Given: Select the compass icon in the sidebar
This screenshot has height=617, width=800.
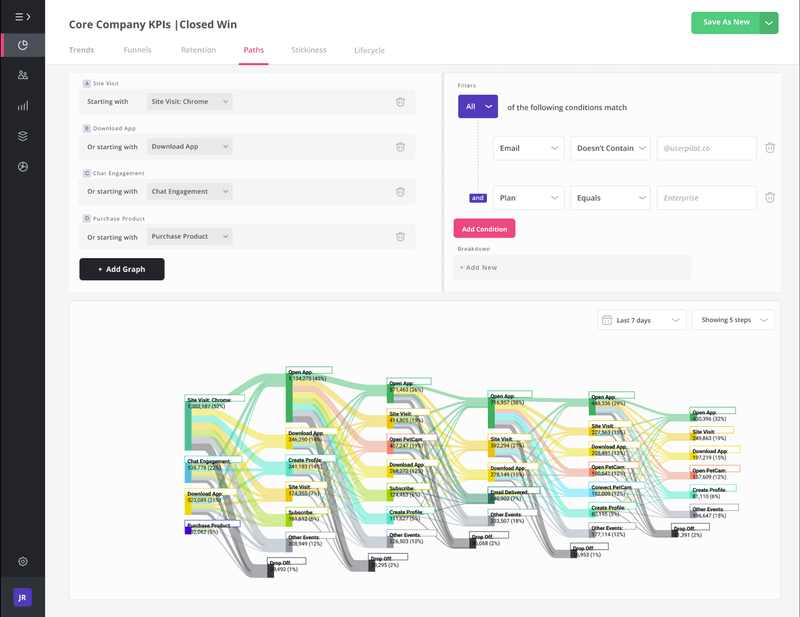Looking at the screenshot, I should coord(22,165).
